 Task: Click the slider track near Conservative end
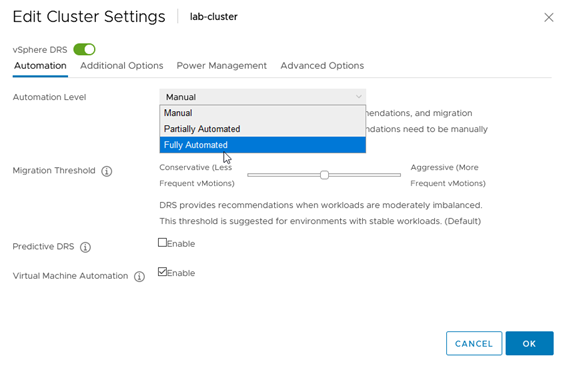tap(257, 175)
